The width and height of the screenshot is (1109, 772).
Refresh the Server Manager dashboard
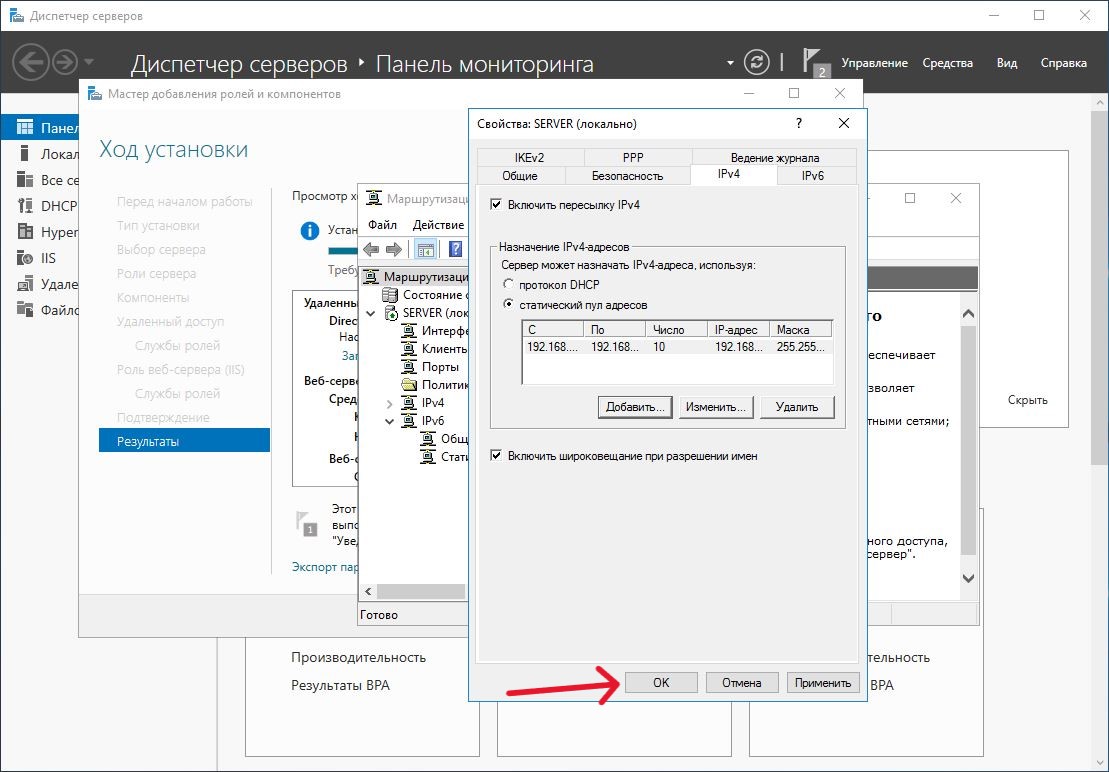pyautogui.click(x=760, y=62)
